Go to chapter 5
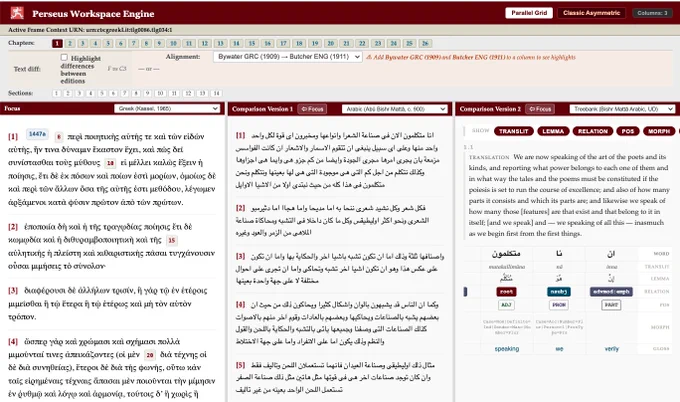 (108, 43)
